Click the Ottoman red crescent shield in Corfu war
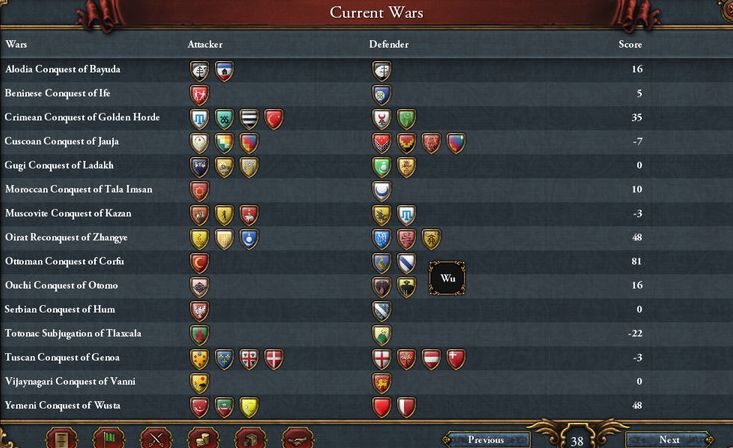 pos(200,263)
